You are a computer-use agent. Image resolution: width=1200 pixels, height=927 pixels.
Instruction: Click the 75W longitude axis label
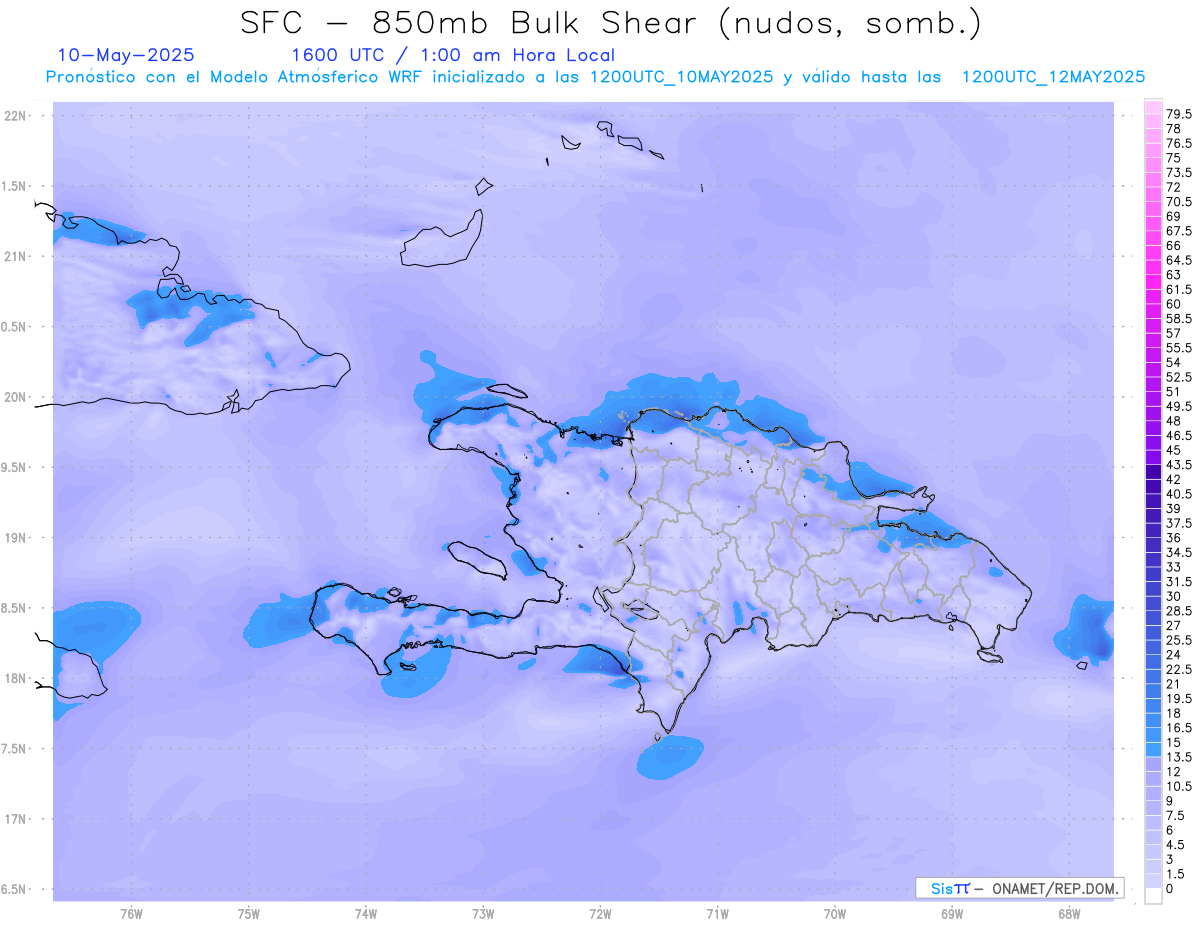(x=248, y=914)
